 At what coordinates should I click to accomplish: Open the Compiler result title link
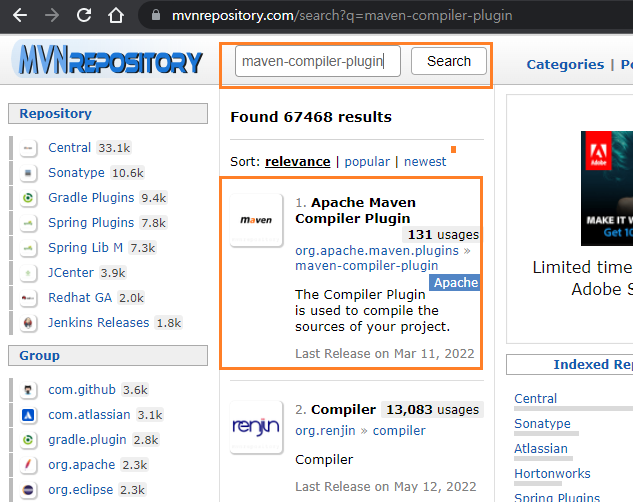click(344, 410)
